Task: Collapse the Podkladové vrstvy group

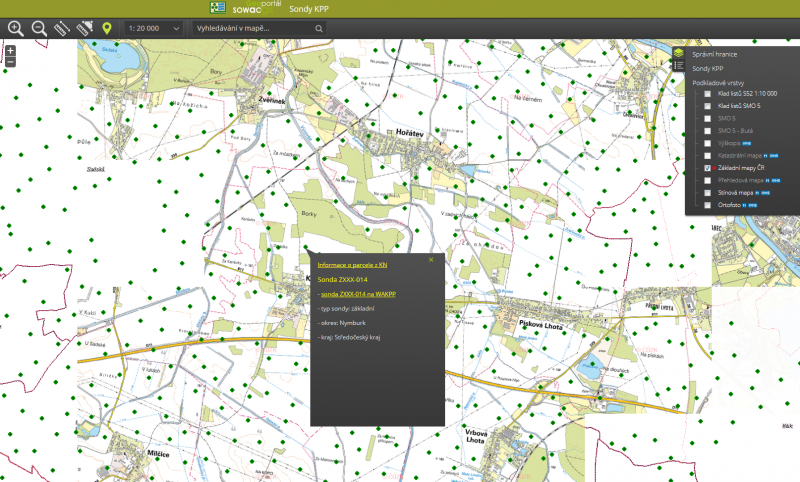Action: coord(718,82)
